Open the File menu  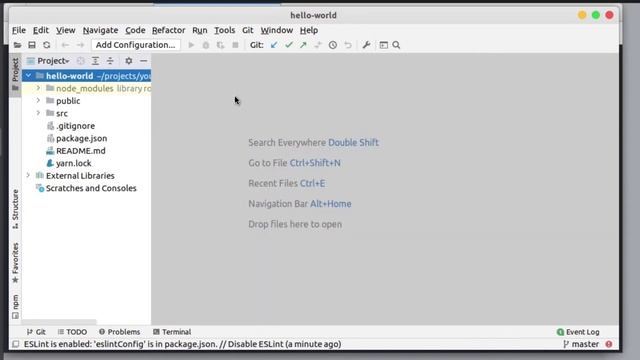(19, 30)
